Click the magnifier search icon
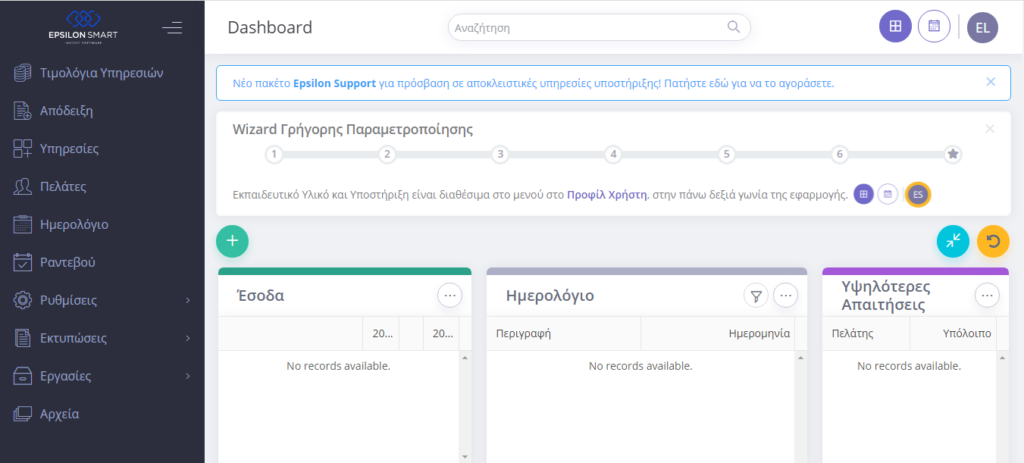Screen dimensions: 1024x463 (x=734, y=28)
